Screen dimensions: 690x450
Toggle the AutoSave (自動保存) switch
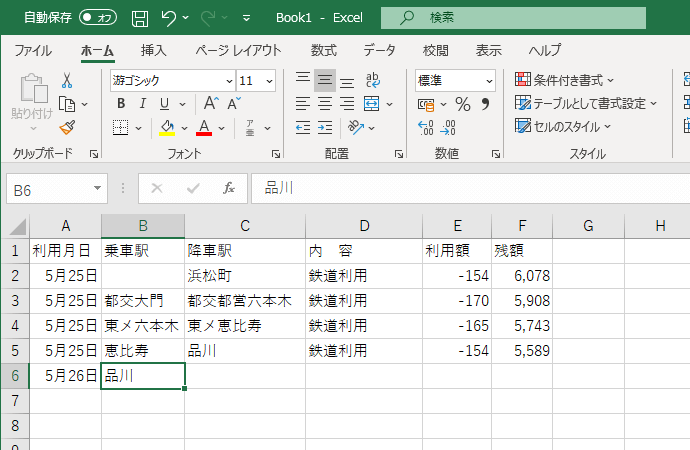98,18
